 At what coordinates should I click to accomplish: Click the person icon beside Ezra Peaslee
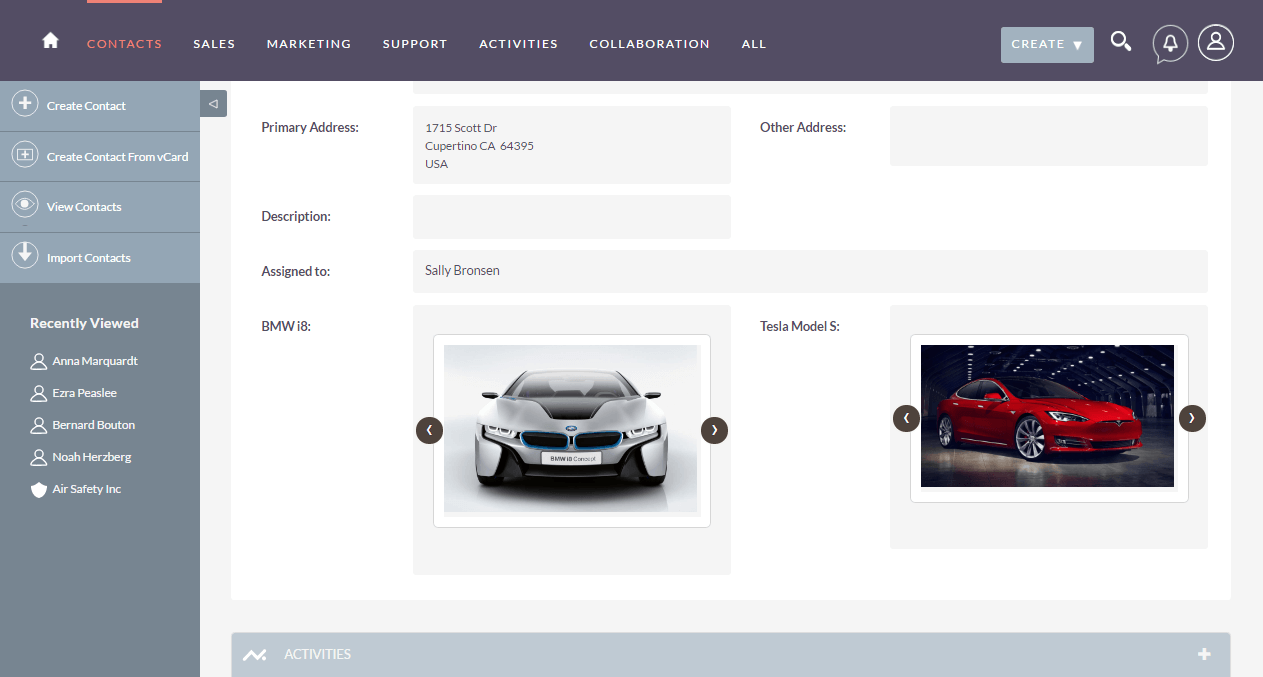pyautogui.click(x=39, y=393)
